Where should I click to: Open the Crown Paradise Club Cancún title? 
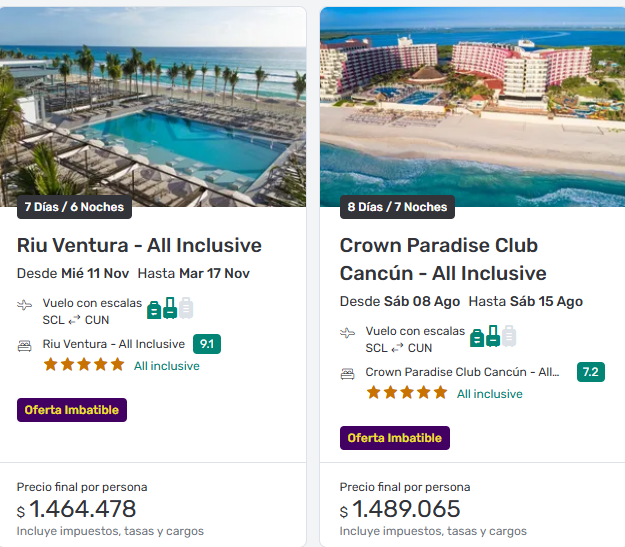click(x=443, y=259)
